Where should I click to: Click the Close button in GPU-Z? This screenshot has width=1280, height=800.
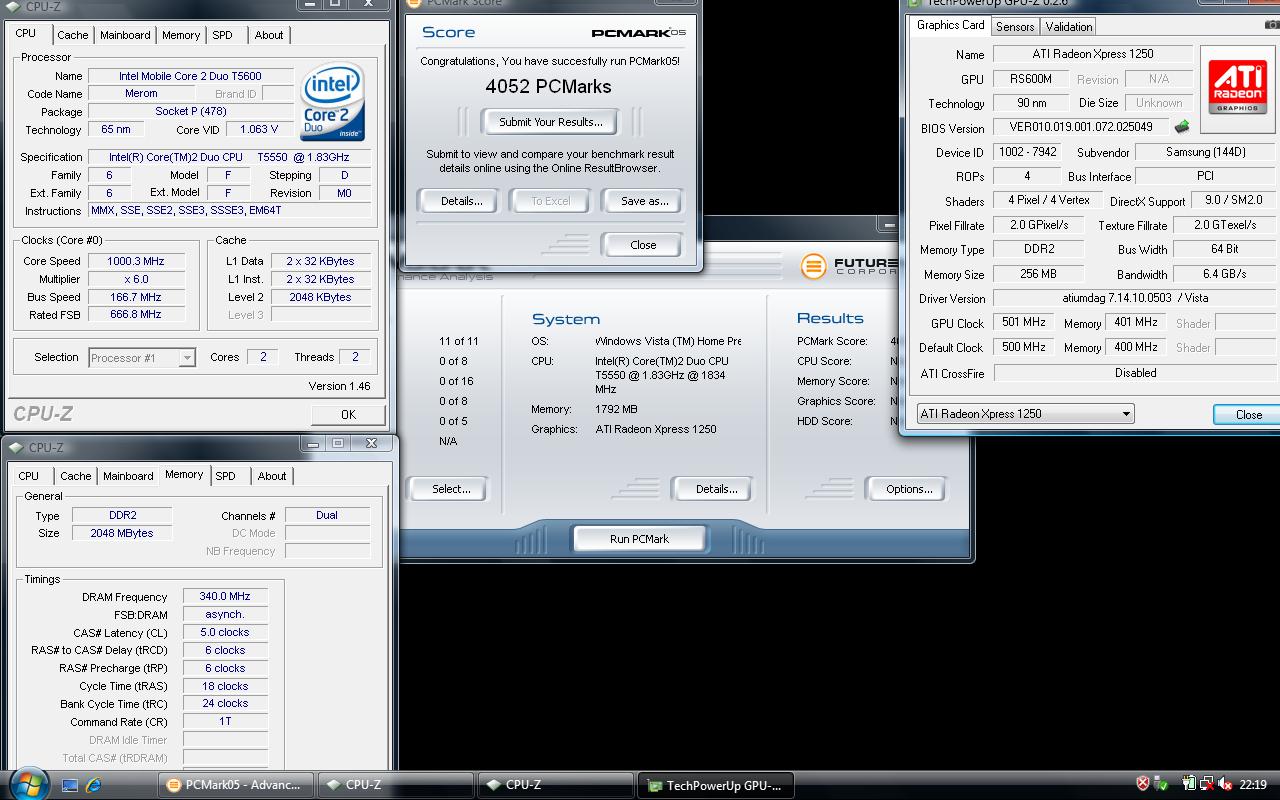coord(1248,414)
